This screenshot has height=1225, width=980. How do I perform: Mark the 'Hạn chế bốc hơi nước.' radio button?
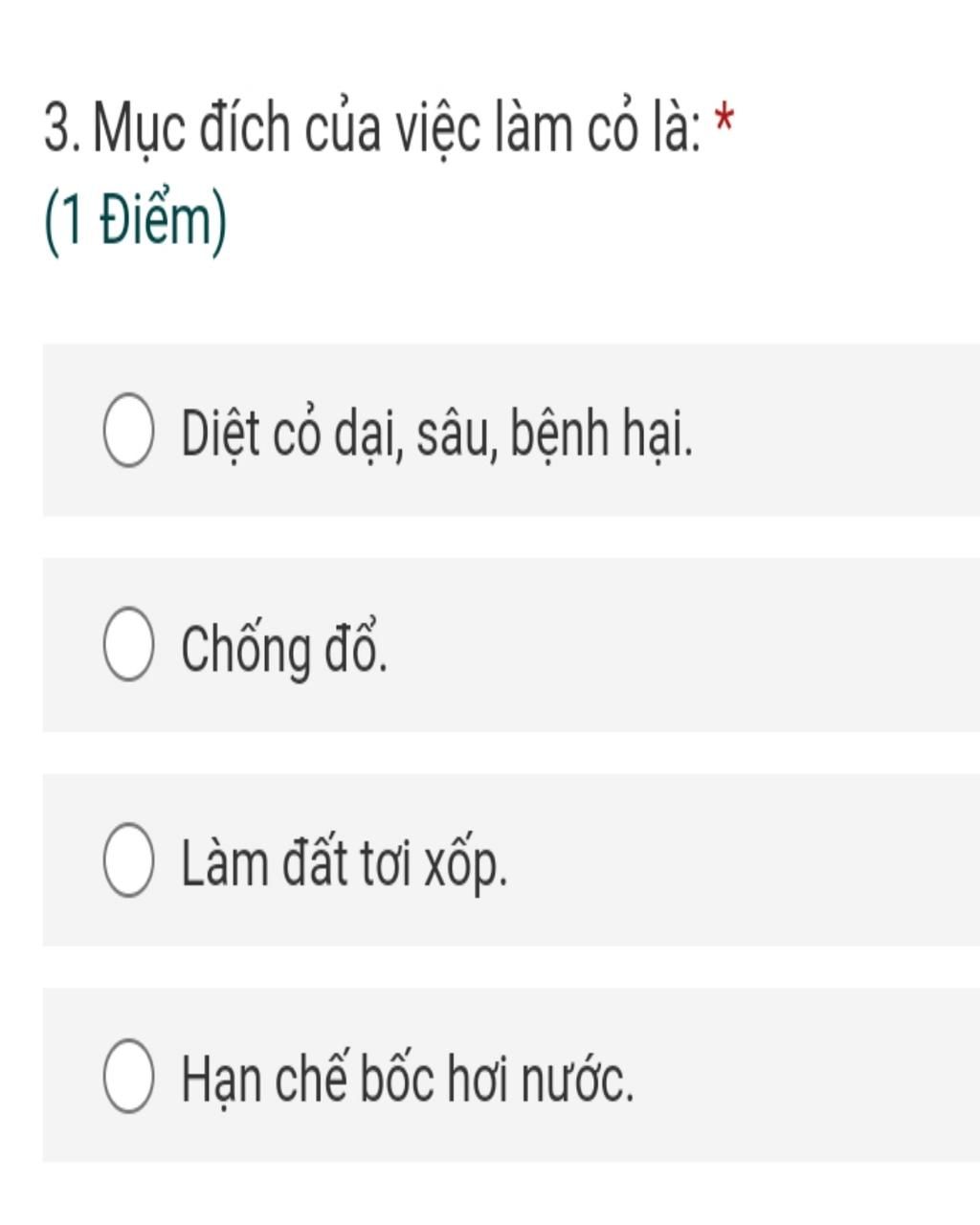pos(128,1075)
